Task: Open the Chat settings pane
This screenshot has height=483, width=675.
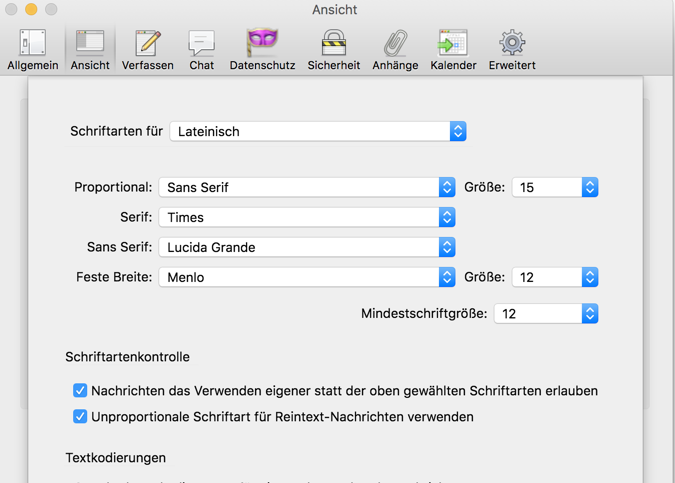Action: 202,49
